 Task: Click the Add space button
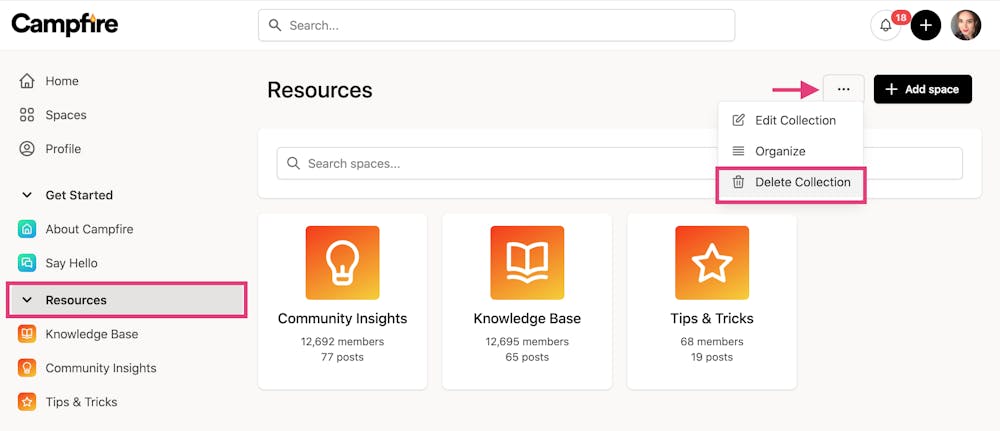pyautogui.click(x=922, y=89)
